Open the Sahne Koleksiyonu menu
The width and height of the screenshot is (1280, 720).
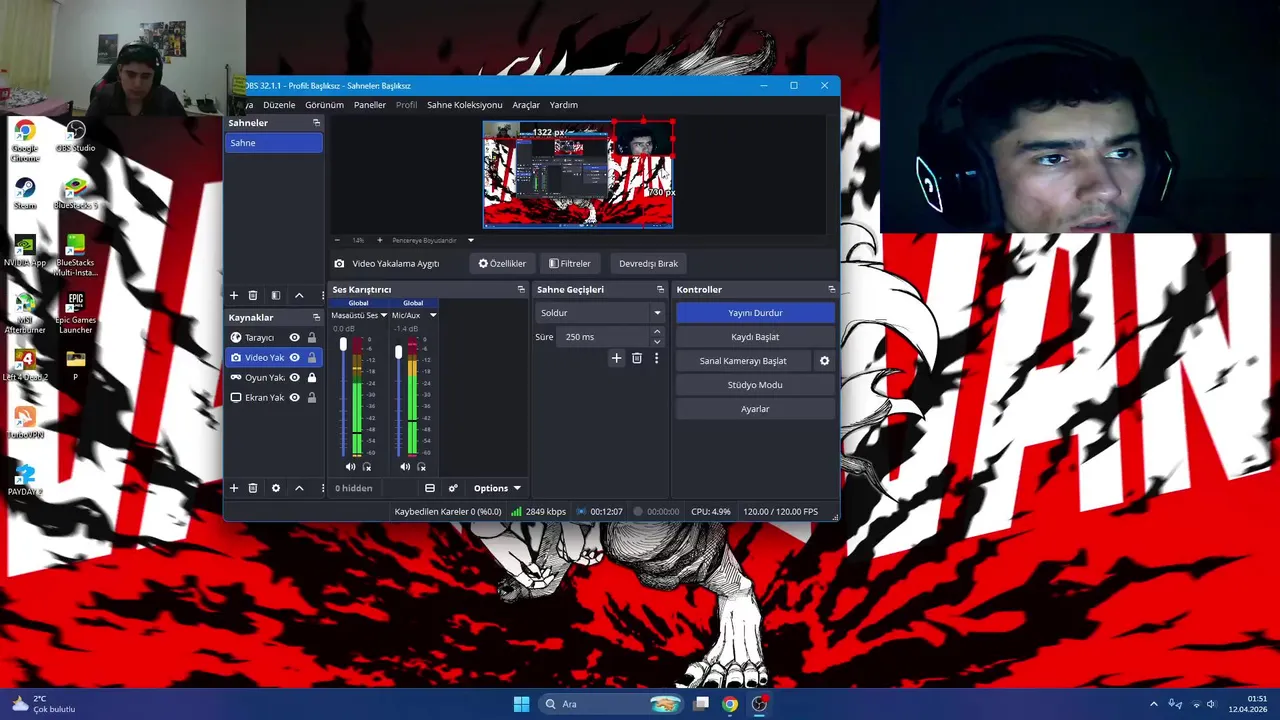[x=465, y=105]
